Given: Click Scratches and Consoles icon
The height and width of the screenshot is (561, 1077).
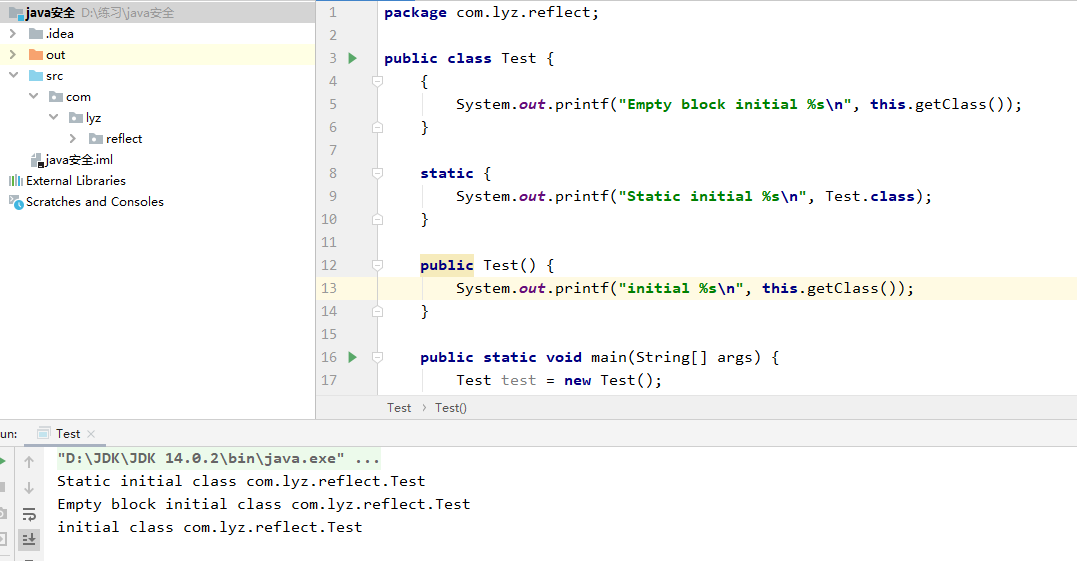Looking at the screenshot, I should 15,202.
